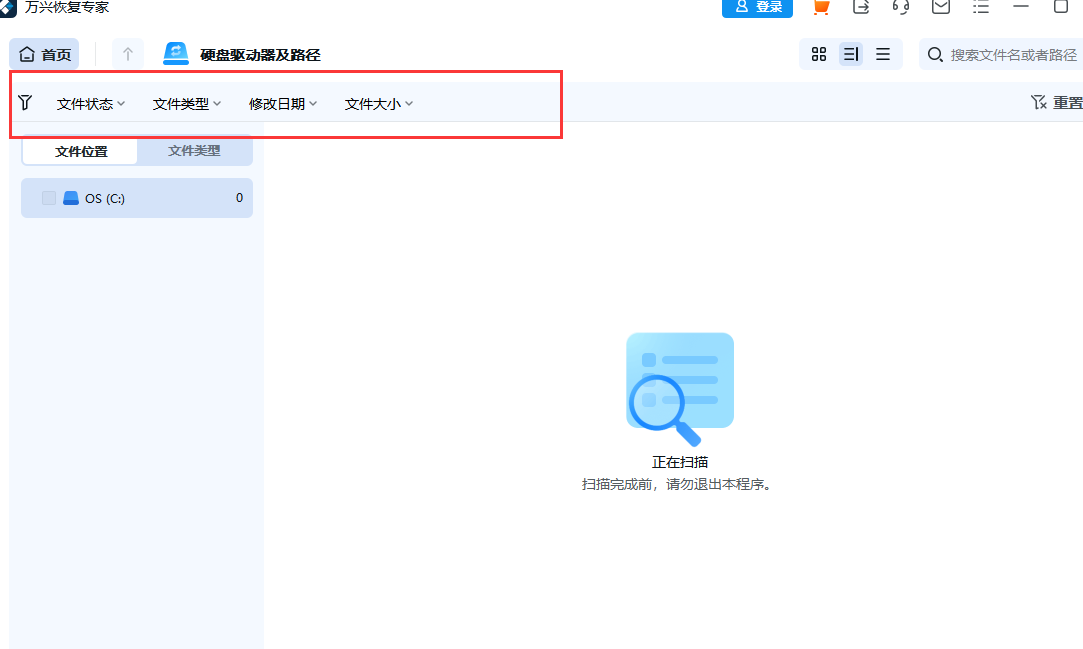Select the detailed list view toggle

coord(851,54)
